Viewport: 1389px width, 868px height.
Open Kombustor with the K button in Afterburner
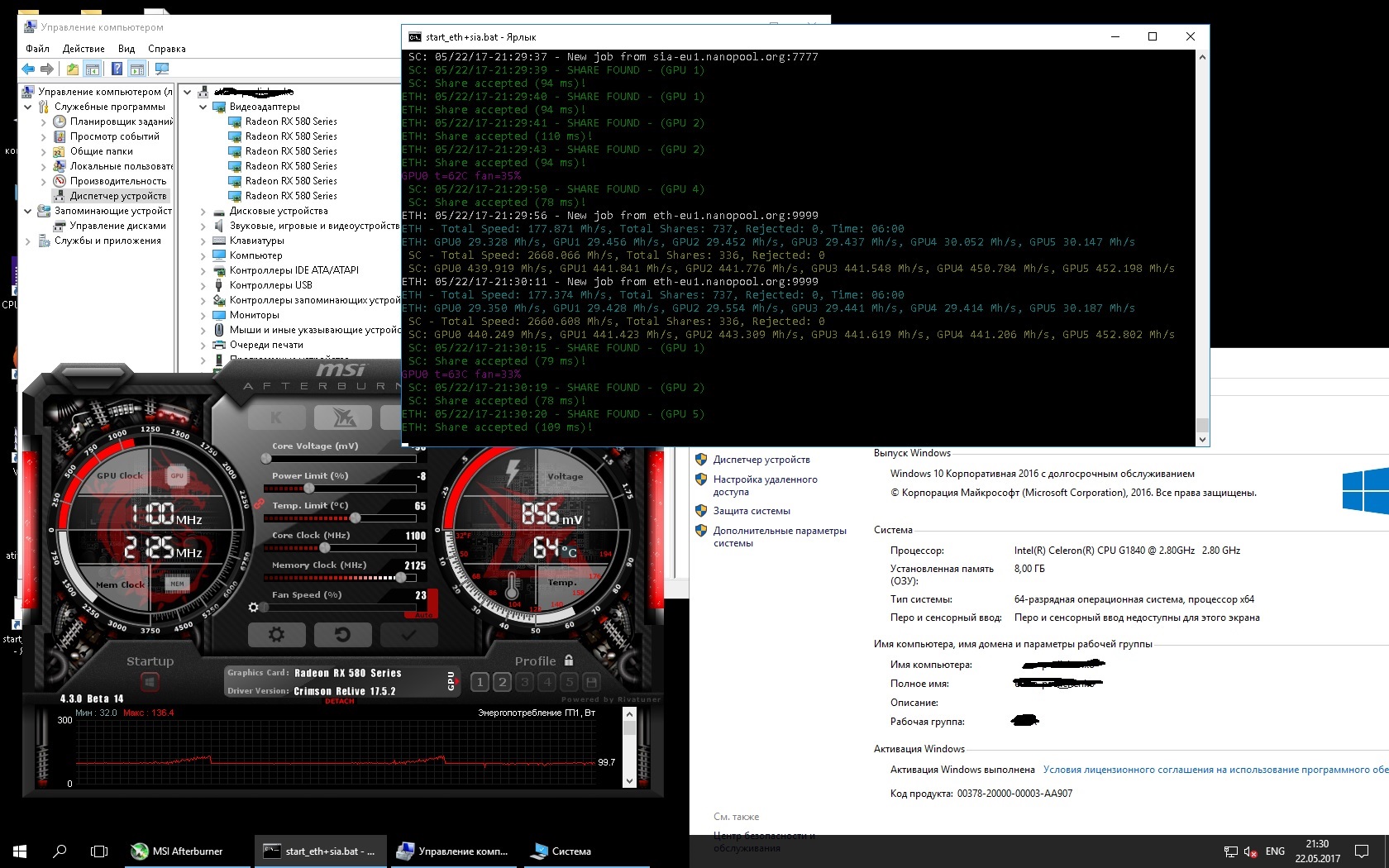[276, 417]
